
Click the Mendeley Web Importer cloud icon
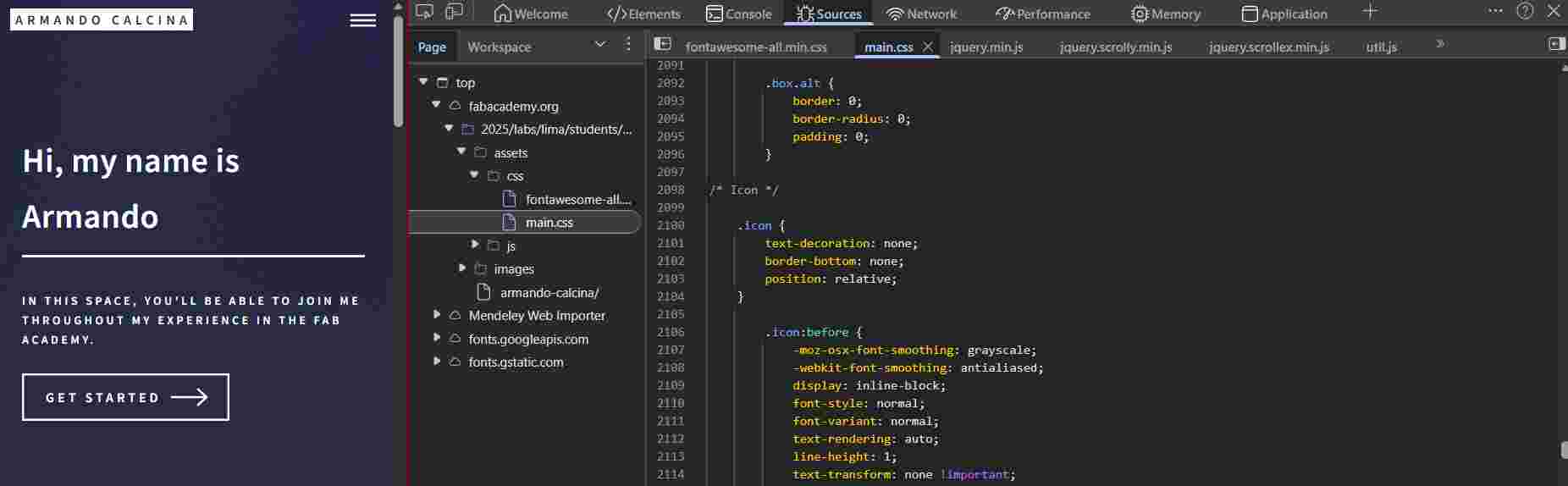tap(455, 315)
